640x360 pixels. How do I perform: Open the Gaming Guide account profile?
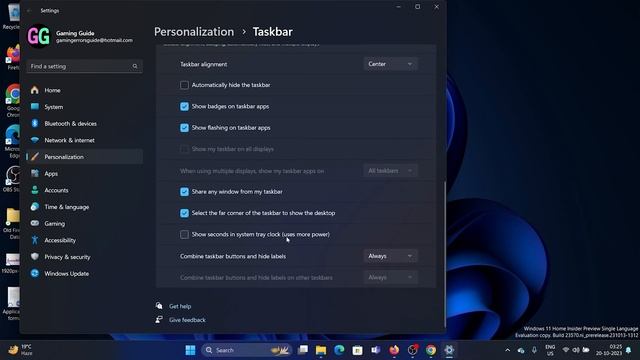tap(80, 36)
